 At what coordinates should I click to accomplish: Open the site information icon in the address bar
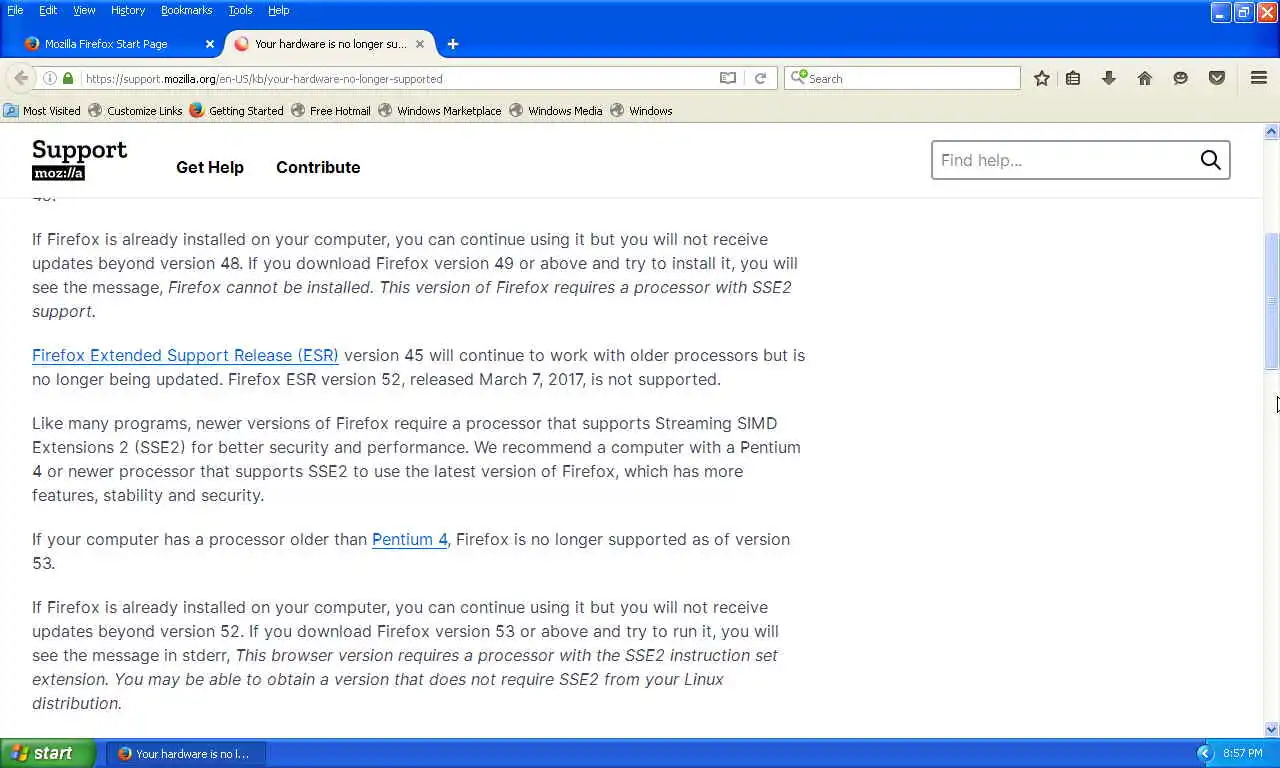[50, 78]
